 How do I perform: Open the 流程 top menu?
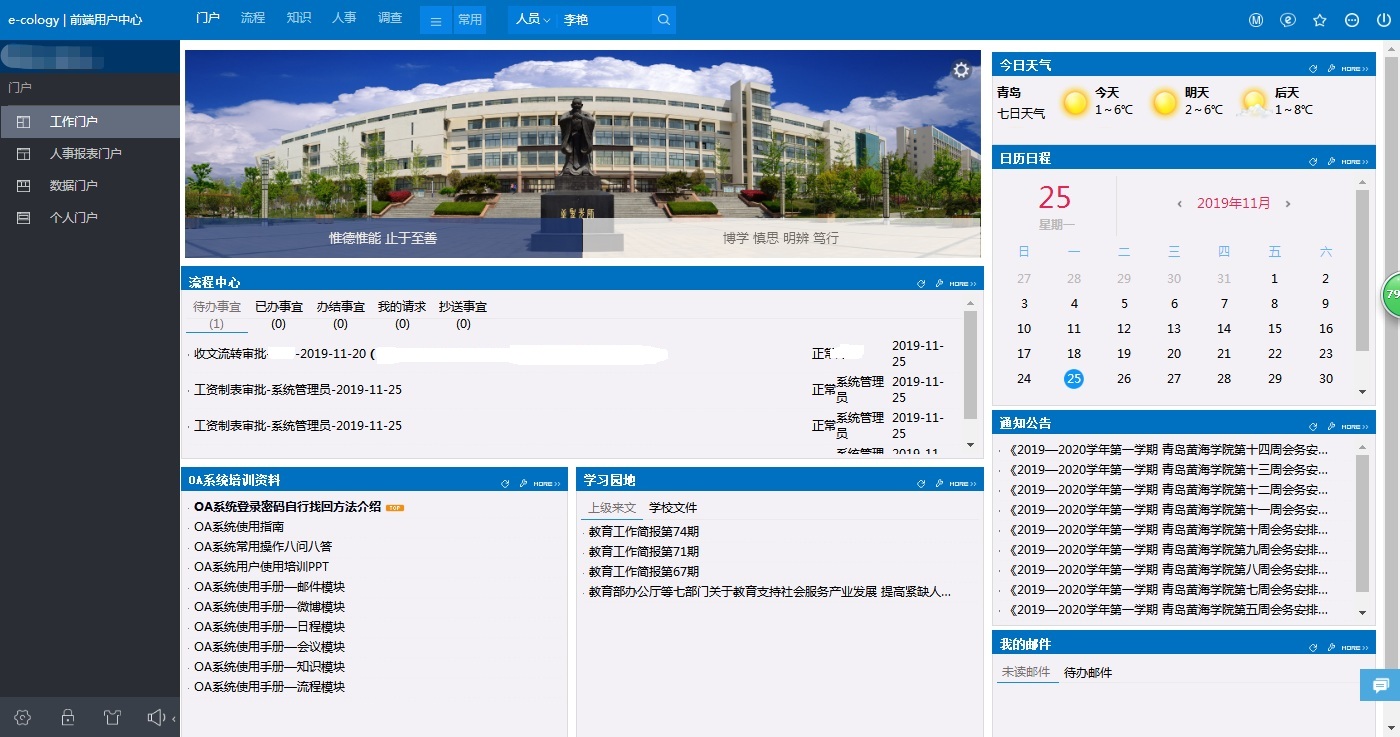pyautogui.click(x=253, y=18)
